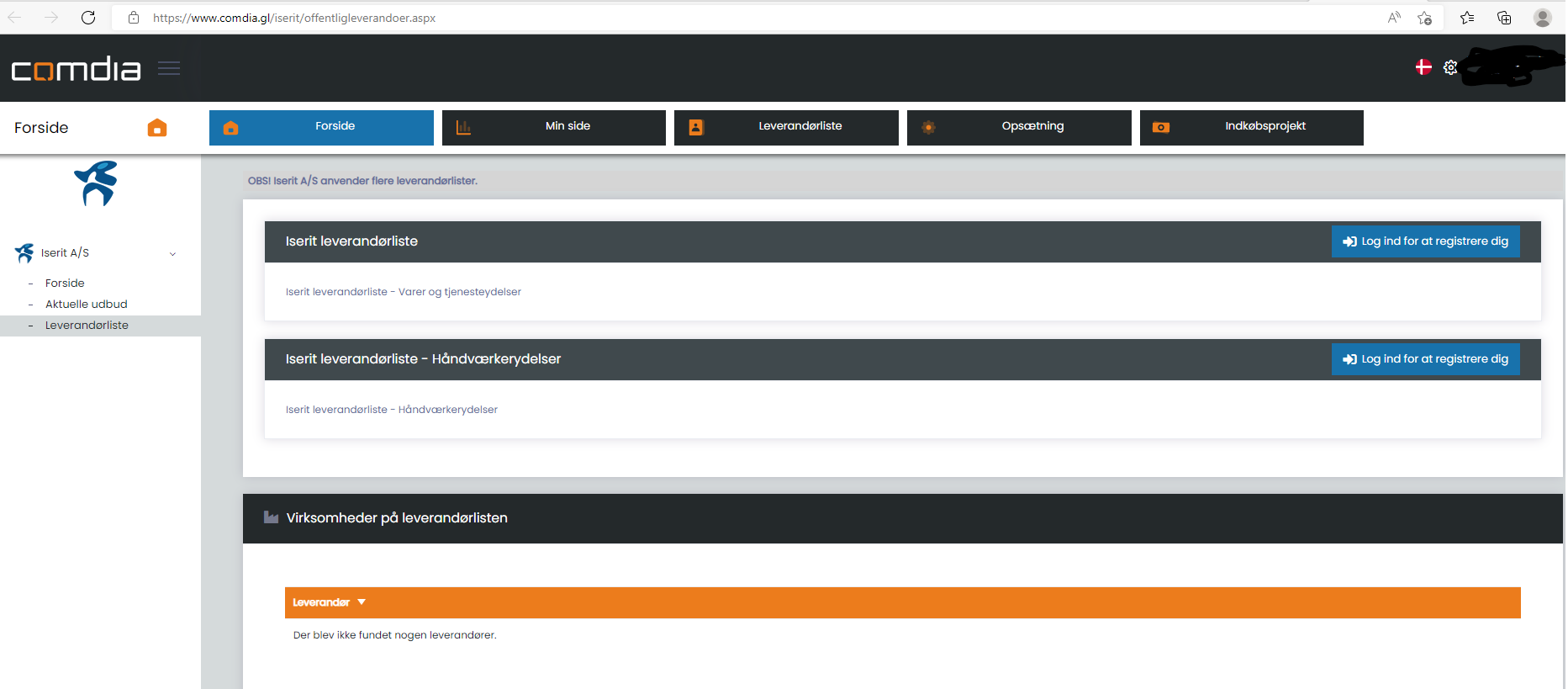Click the Virksomheder på leverandørlisten heading

click(x=397, y=518)
